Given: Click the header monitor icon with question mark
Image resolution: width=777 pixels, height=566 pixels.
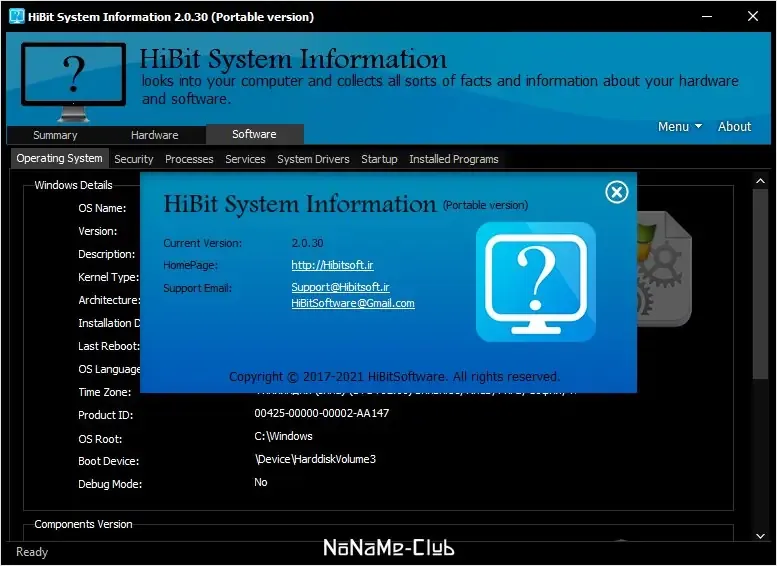Looking at the screenshot, I should tap(73, 82).
